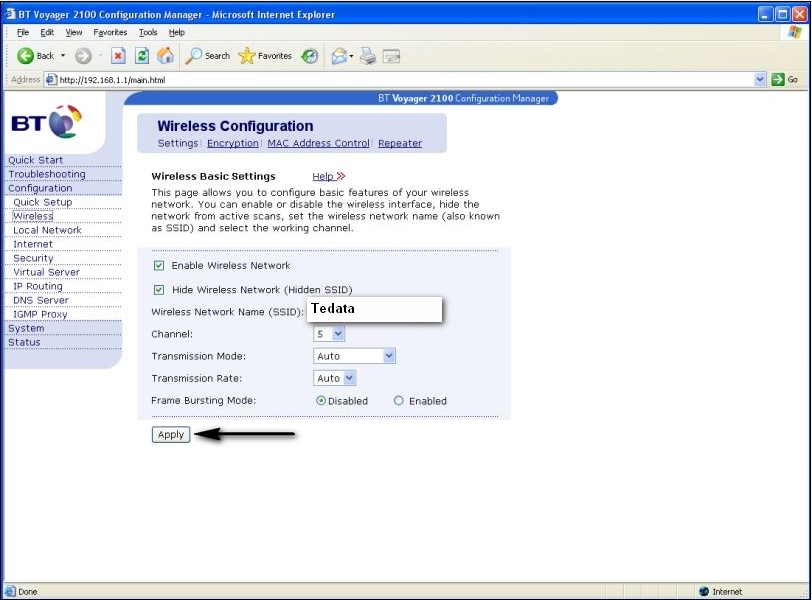Open the Tools menu
This screenshot has width=812, height=600.
(x=148, y=32)
